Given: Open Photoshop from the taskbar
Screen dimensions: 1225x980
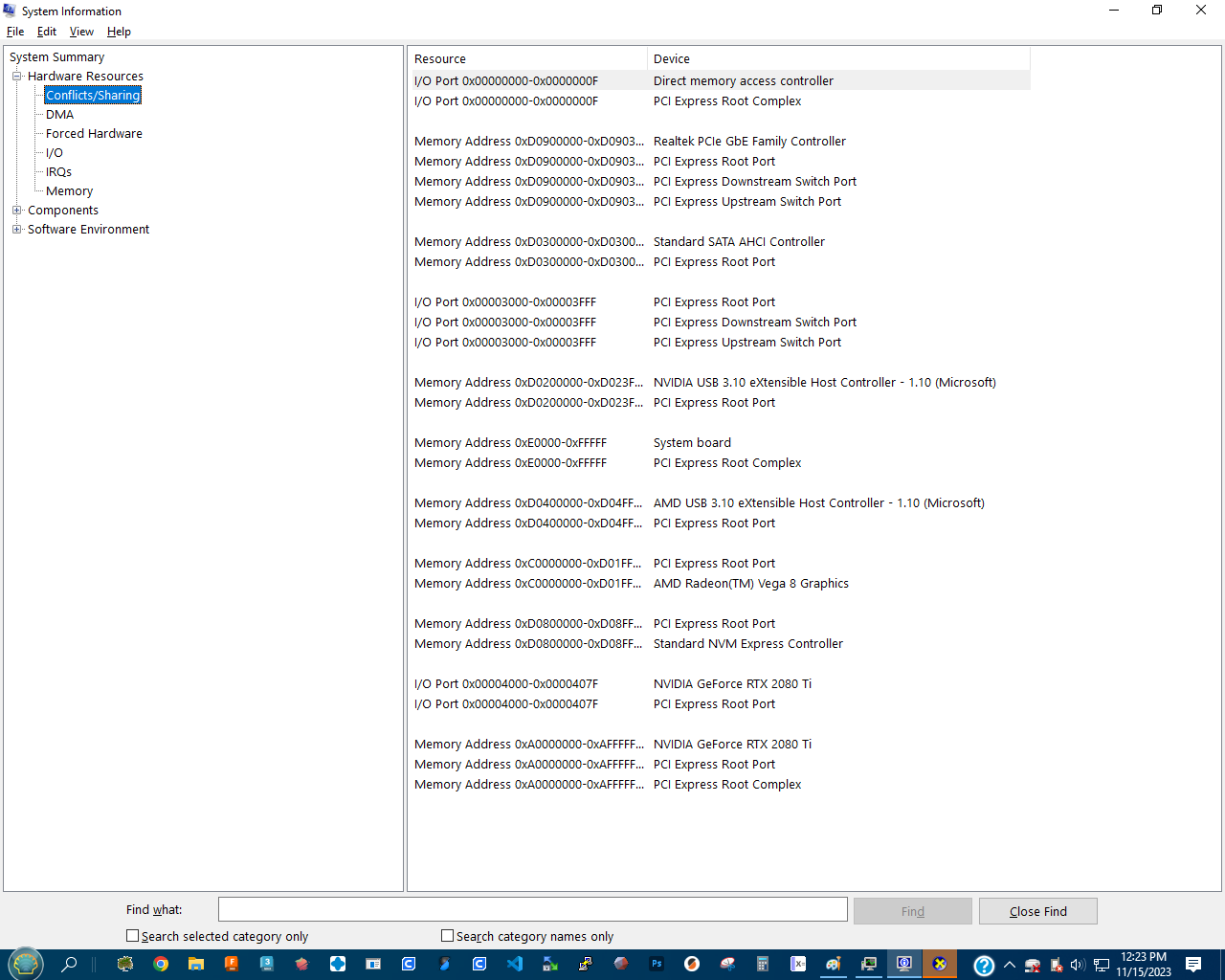Looking at the screenshot, I should click(x=657, y=965).
